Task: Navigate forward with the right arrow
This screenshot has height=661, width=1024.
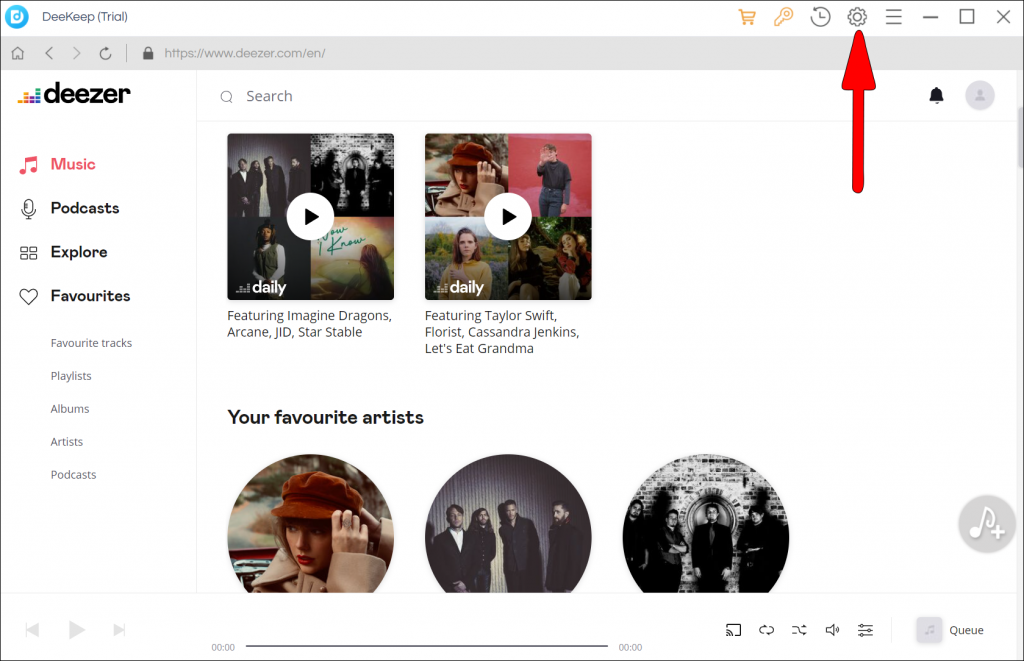Action: [x=76, y=53]
